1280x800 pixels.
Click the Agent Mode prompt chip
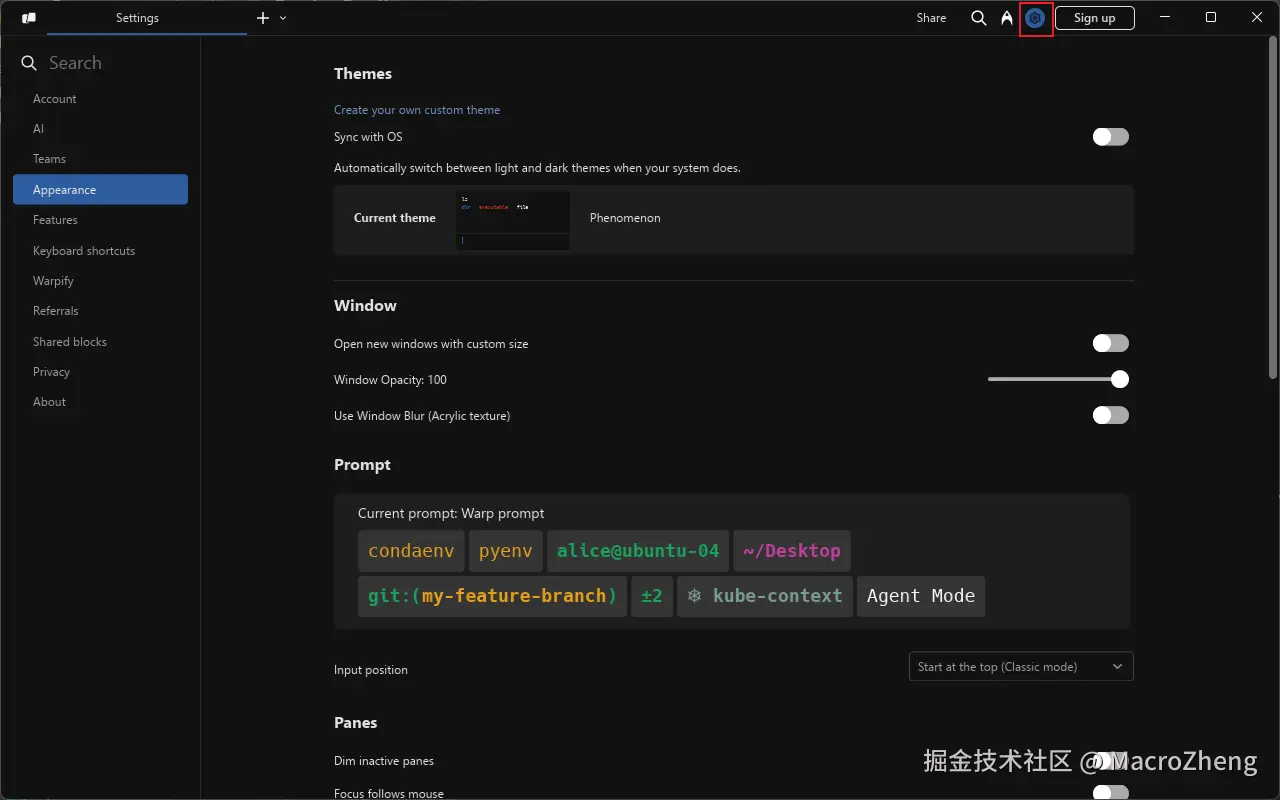click(921, 596)
